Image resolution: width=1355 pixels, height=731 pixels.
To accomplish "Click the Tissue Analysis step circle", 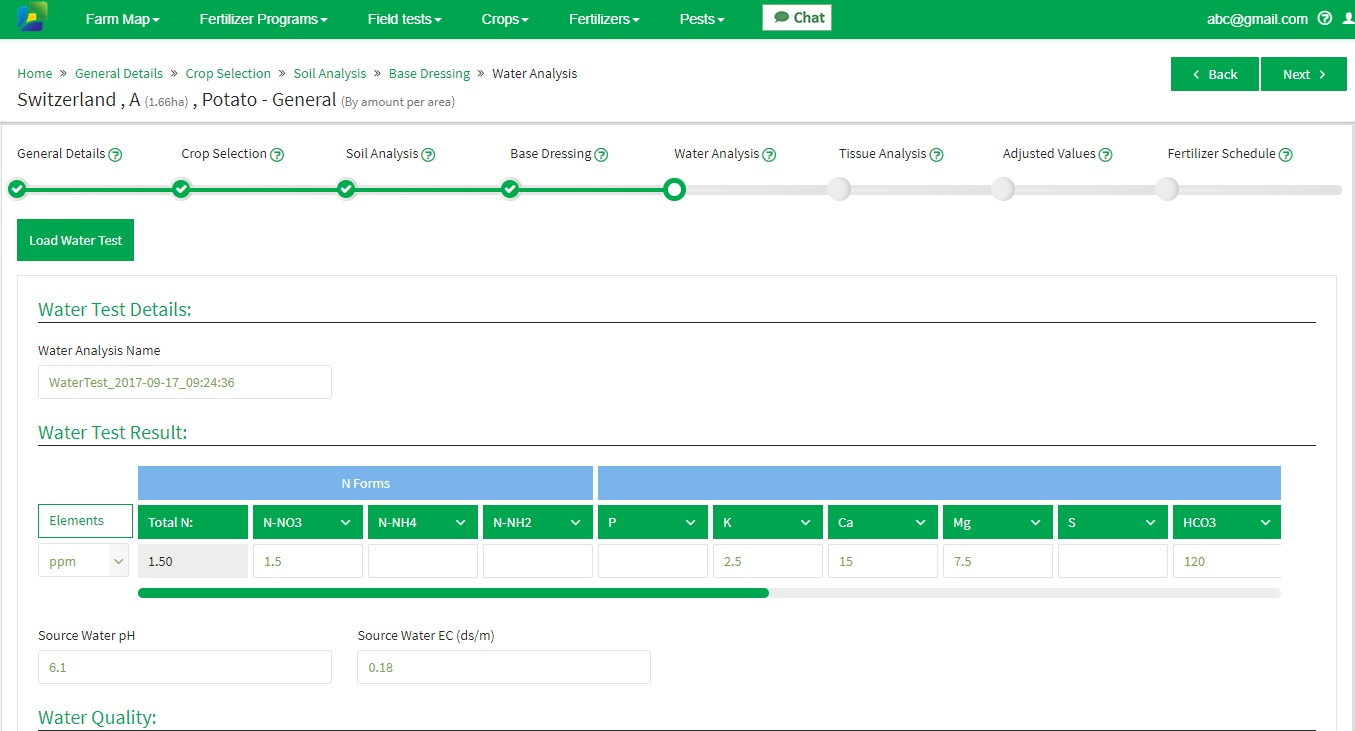I will click(839, 189).
